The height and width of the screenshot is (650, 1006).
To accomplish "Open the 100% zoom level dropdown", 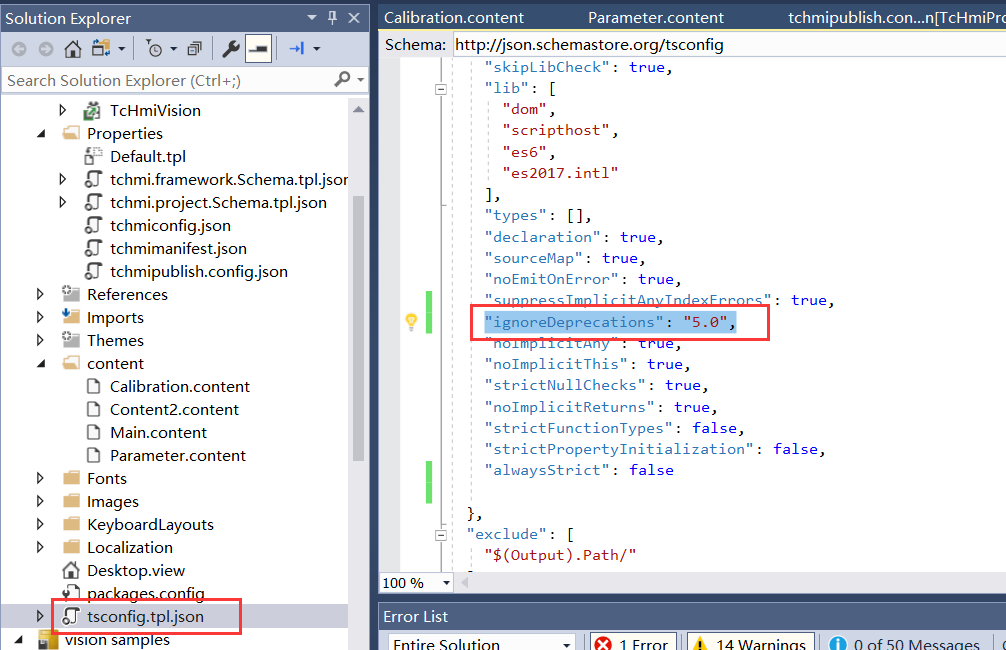I will point(414,583).
